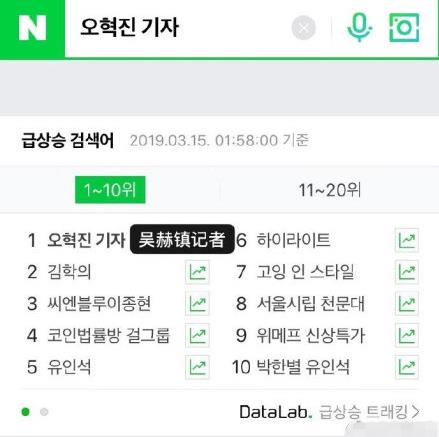Viewport: 439px width, 437px height.
Task: Select the first green page indicator dot
Action: (25, 412)
